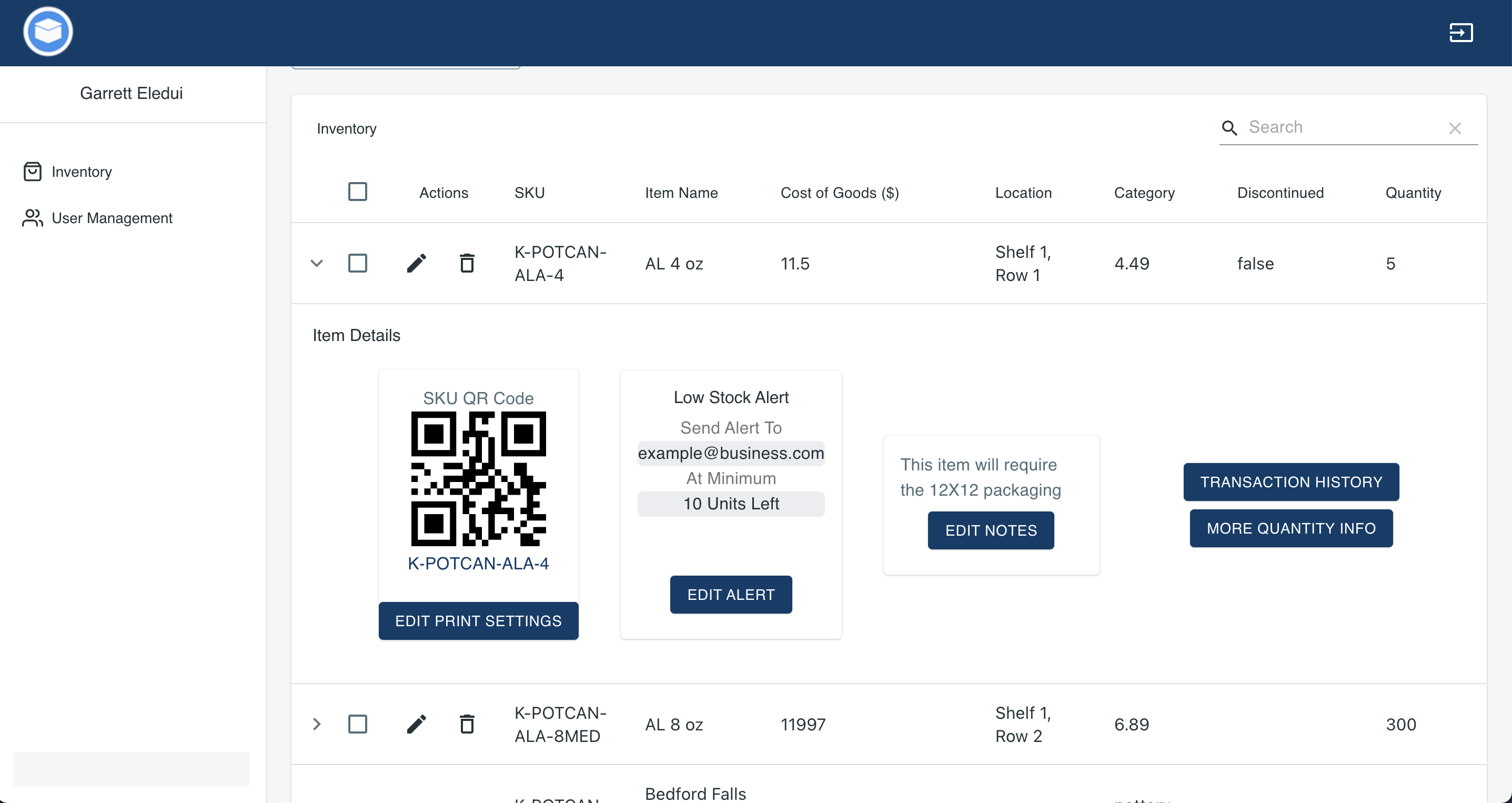Clear the search with X icon
Screen dimensions: 1512x803
(1455, 128)
